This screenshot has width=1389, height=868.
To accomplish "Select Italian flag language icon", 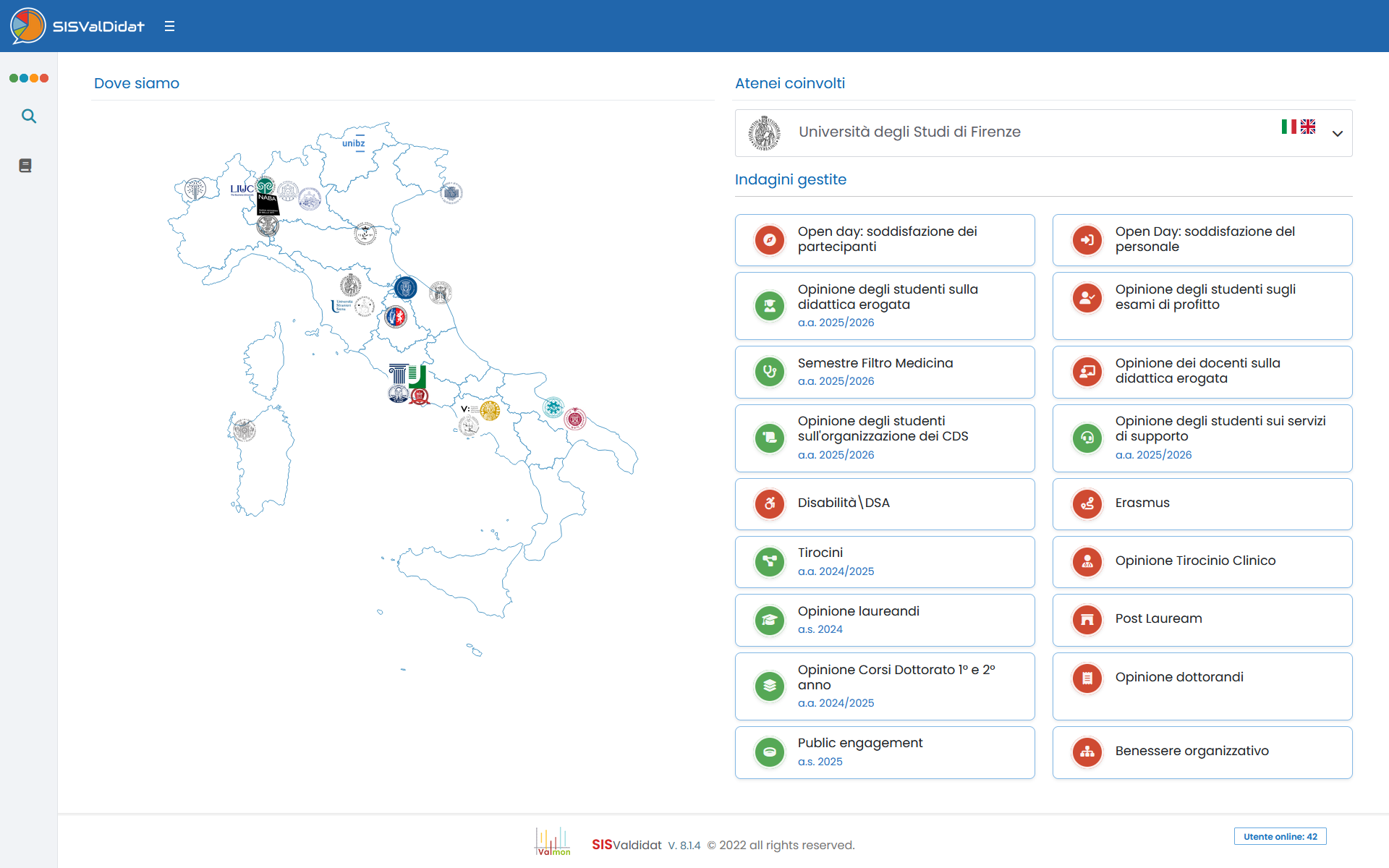I will pyautogui.click(x=1289, y=127).
